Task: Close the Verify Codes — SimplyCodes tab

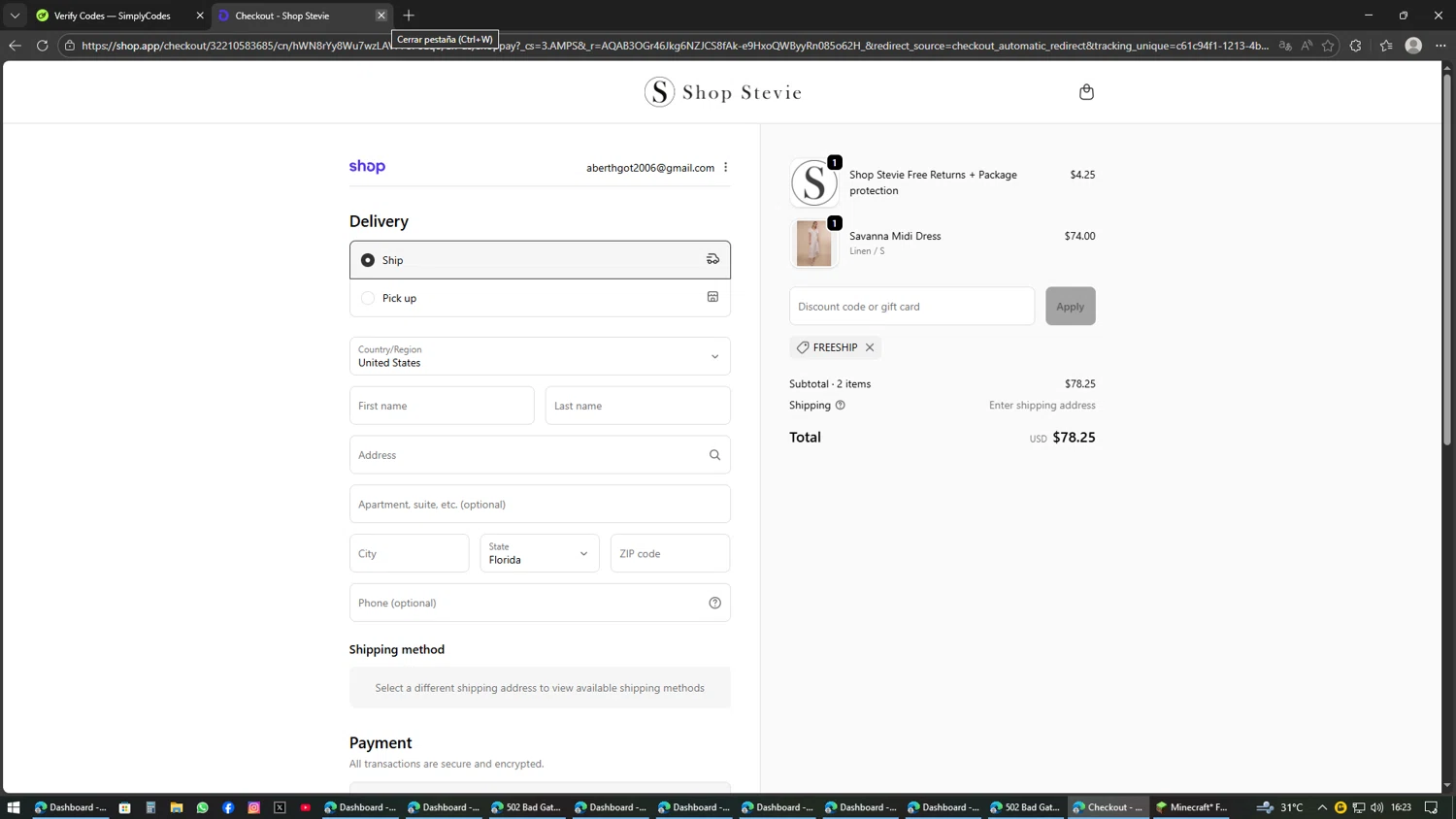Action: pos(200,16)
